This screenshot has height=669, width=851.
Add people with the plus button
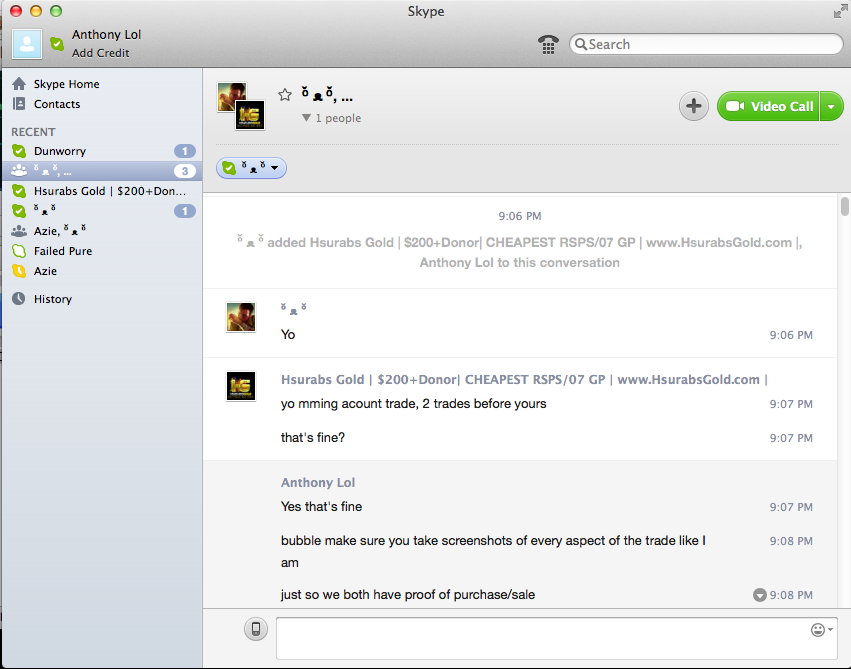[694, 106]
